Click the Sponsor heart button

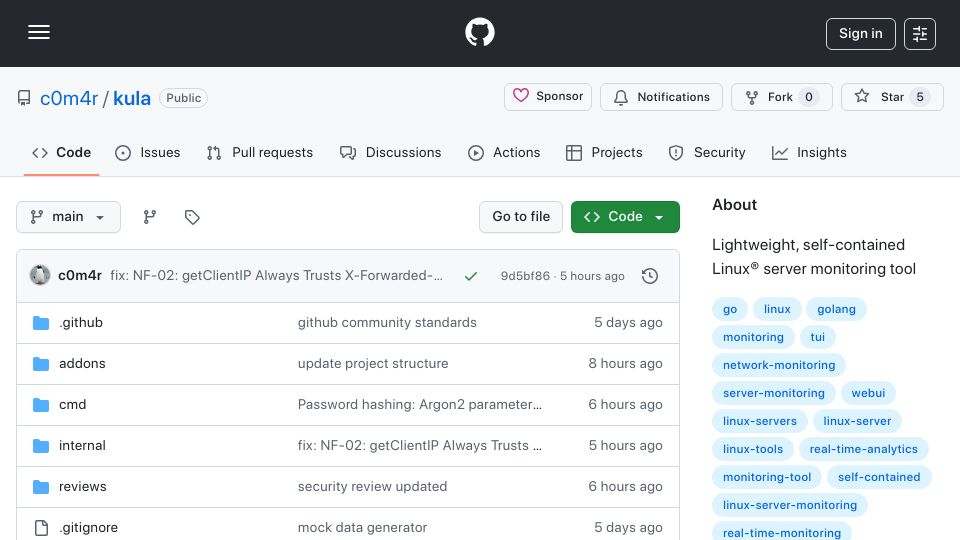point(548,97)
